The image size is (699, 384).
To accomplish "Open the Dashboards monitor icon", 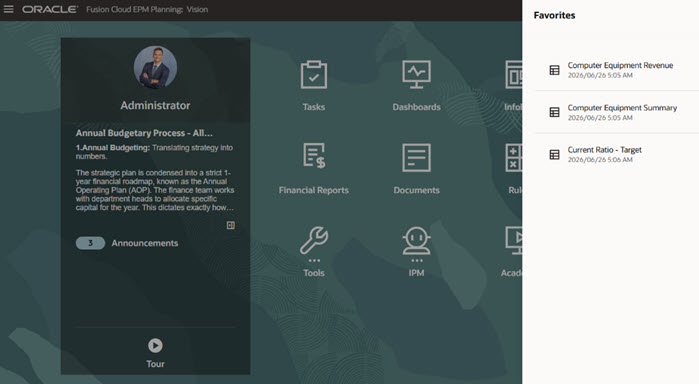I will point(416,74).
